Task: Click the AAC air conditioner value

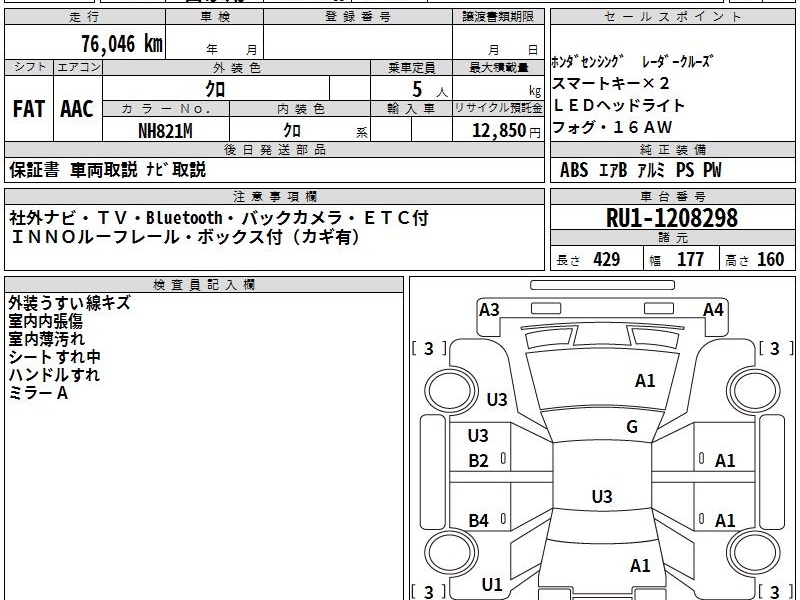Action: [x=77, y=109]
